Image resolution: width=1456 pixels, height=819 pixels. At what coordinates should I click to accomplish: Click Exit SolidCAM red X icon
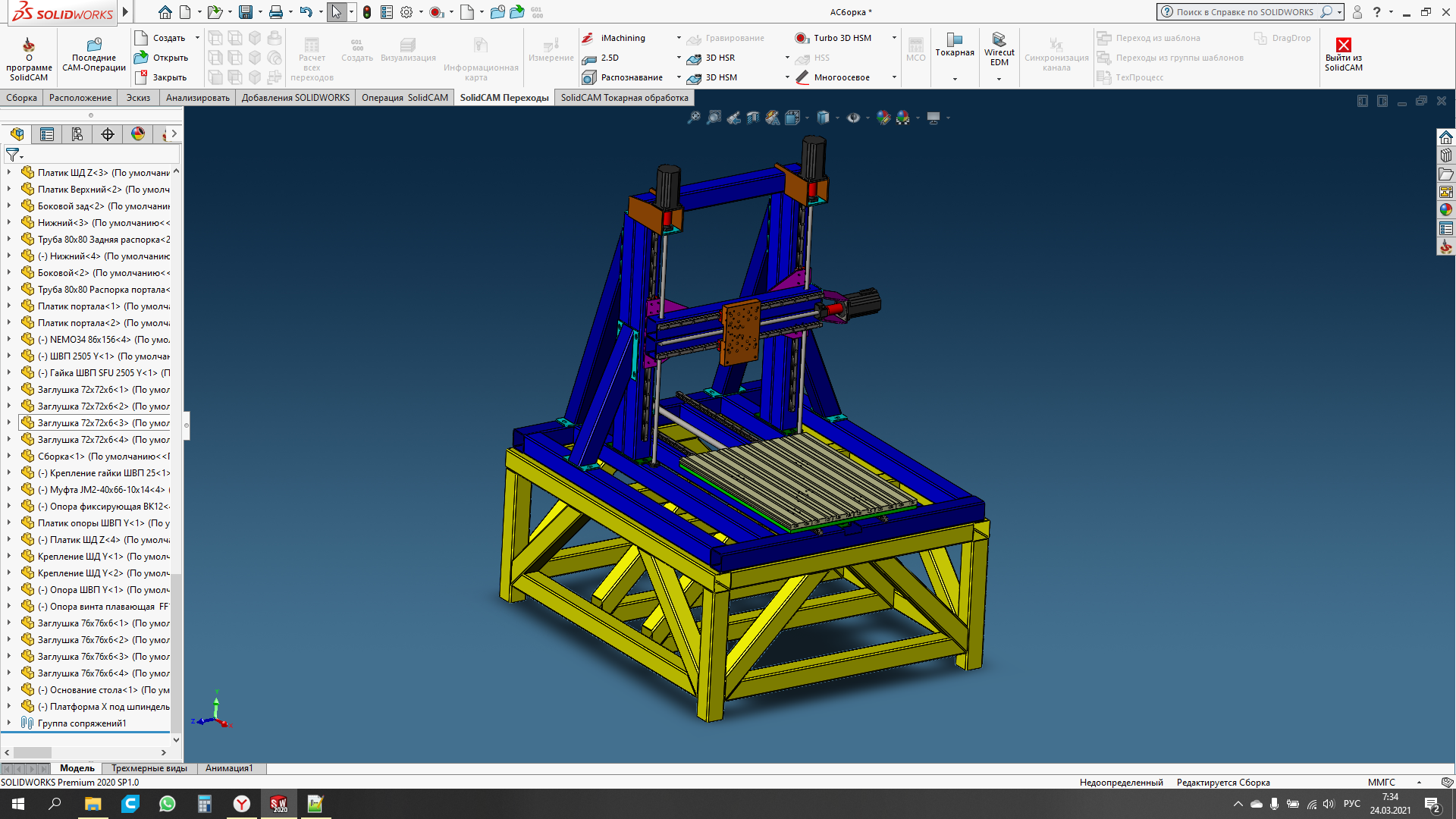(x=1343, y=45)
